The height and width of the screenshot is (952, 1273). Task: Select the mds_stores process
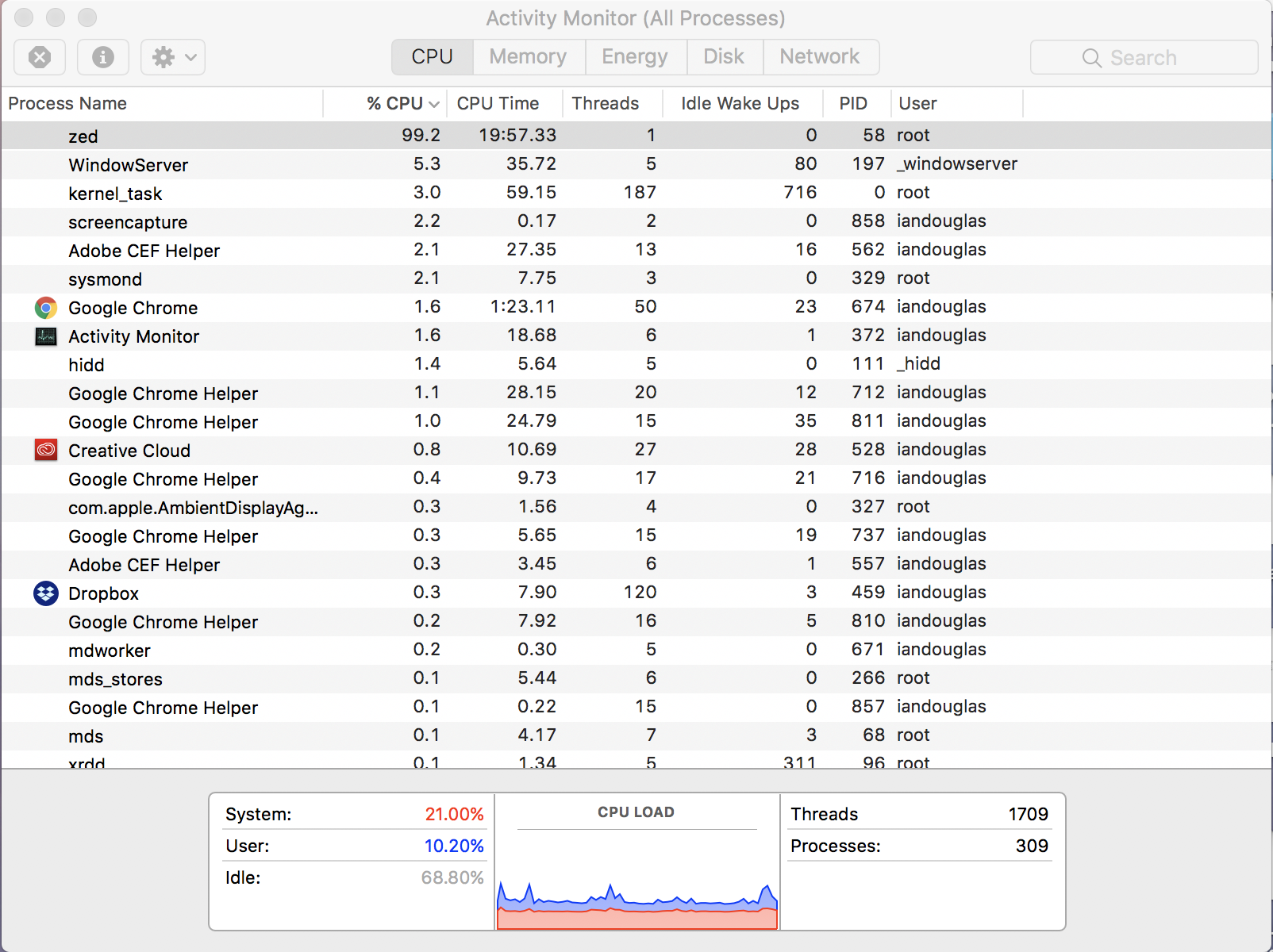point(636,678)
